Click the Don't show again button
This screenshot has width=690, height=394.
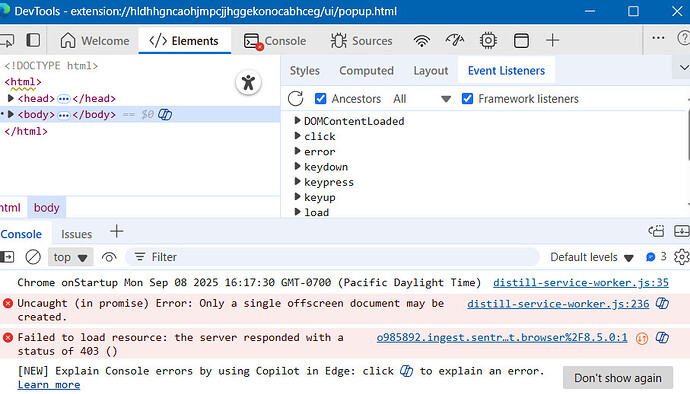point(618,378)
